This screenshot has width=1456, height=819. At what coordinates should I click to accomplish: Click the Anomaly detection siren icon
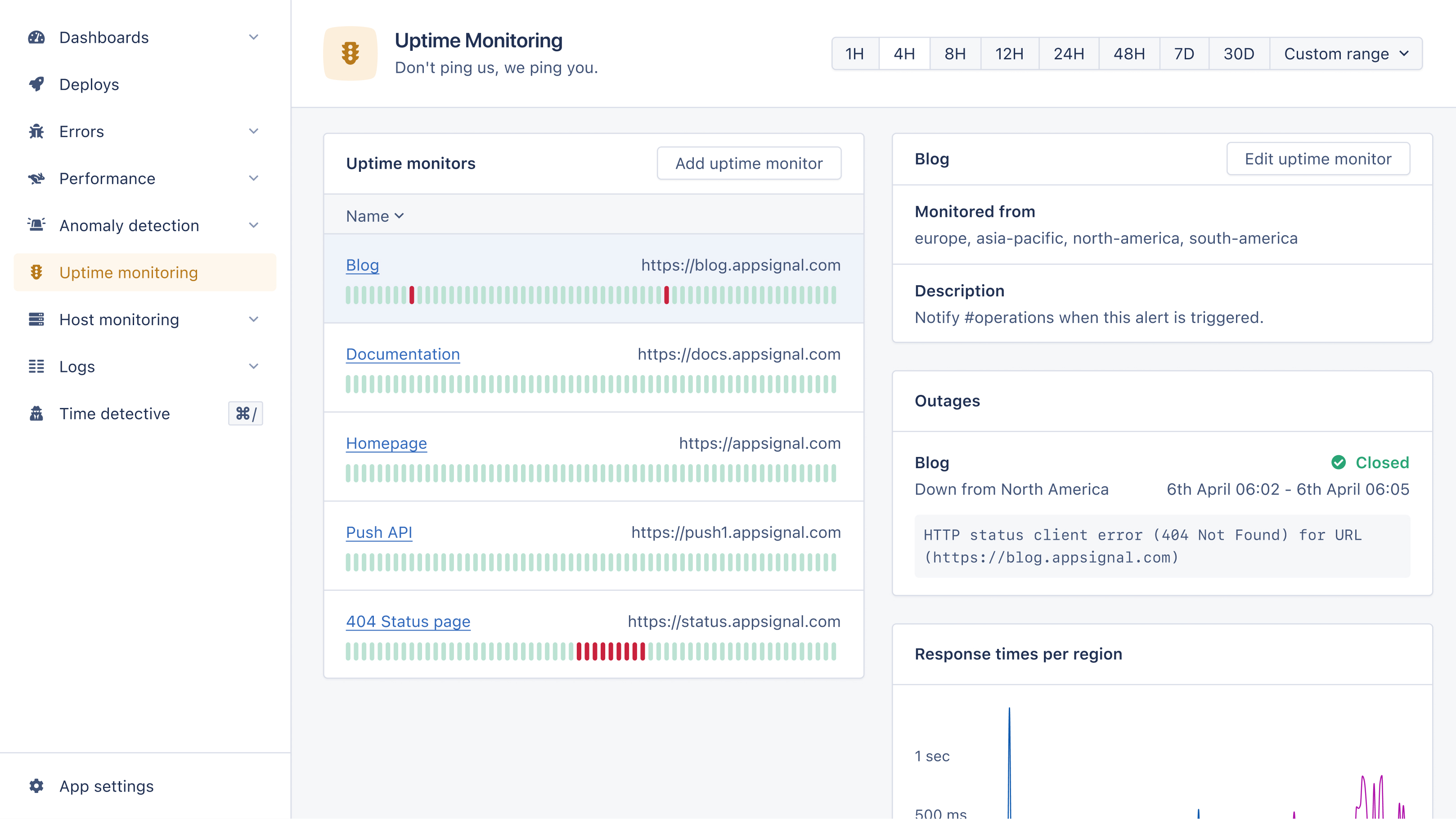point(36,225)
